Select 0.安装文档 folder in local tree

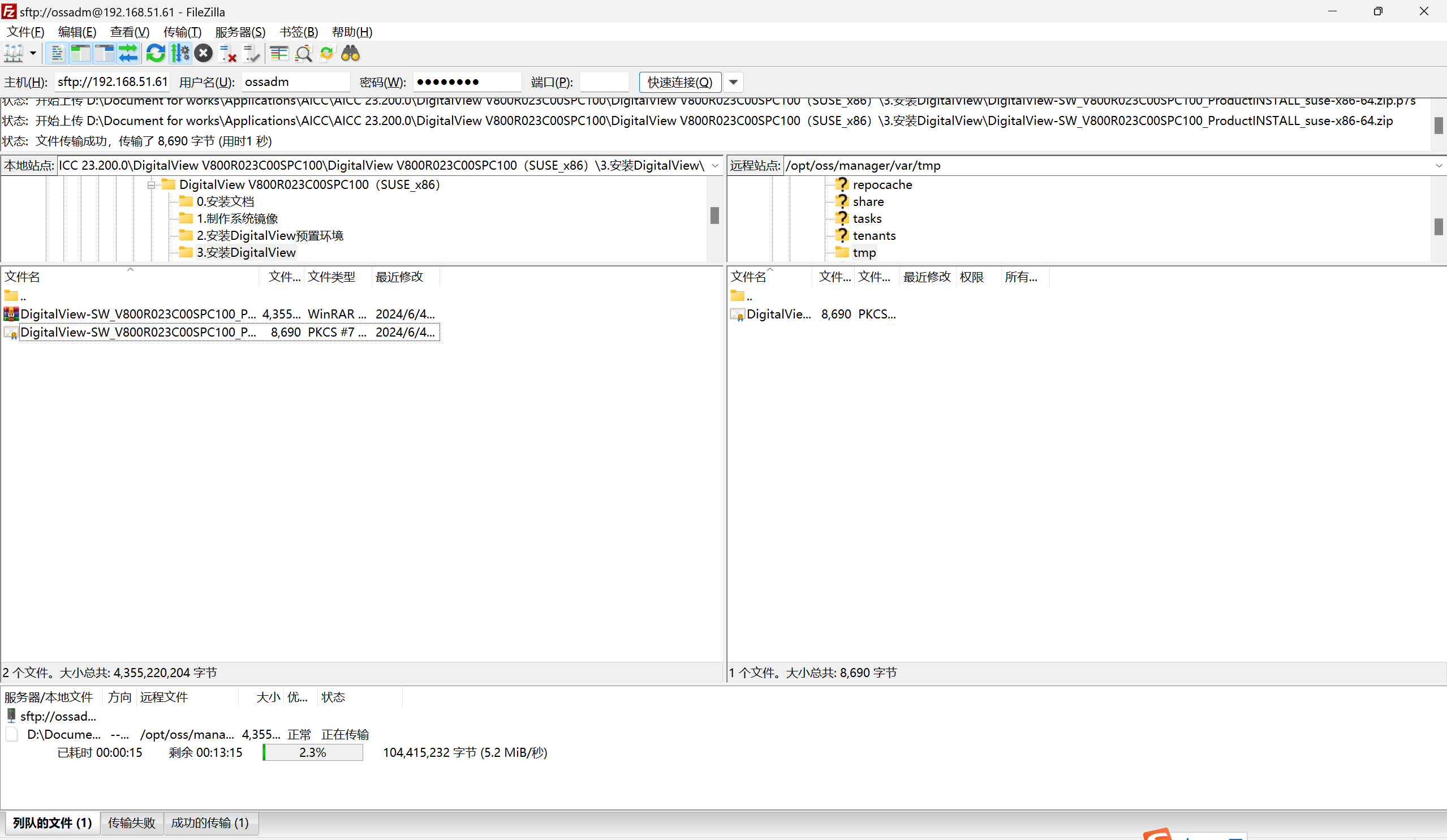point(225,201)
